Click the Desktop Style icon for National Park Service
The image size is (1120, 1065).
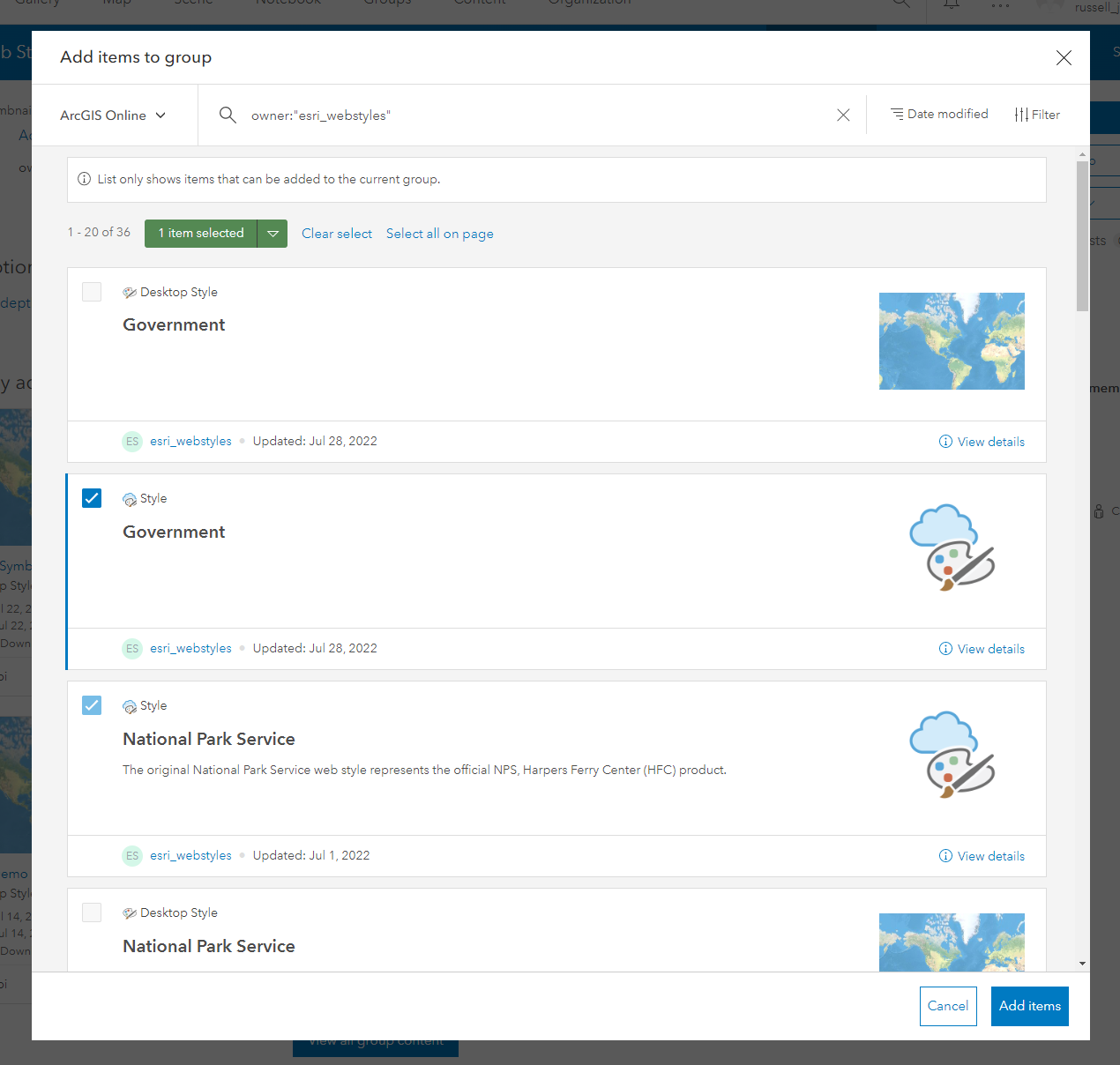coord(130,912)
